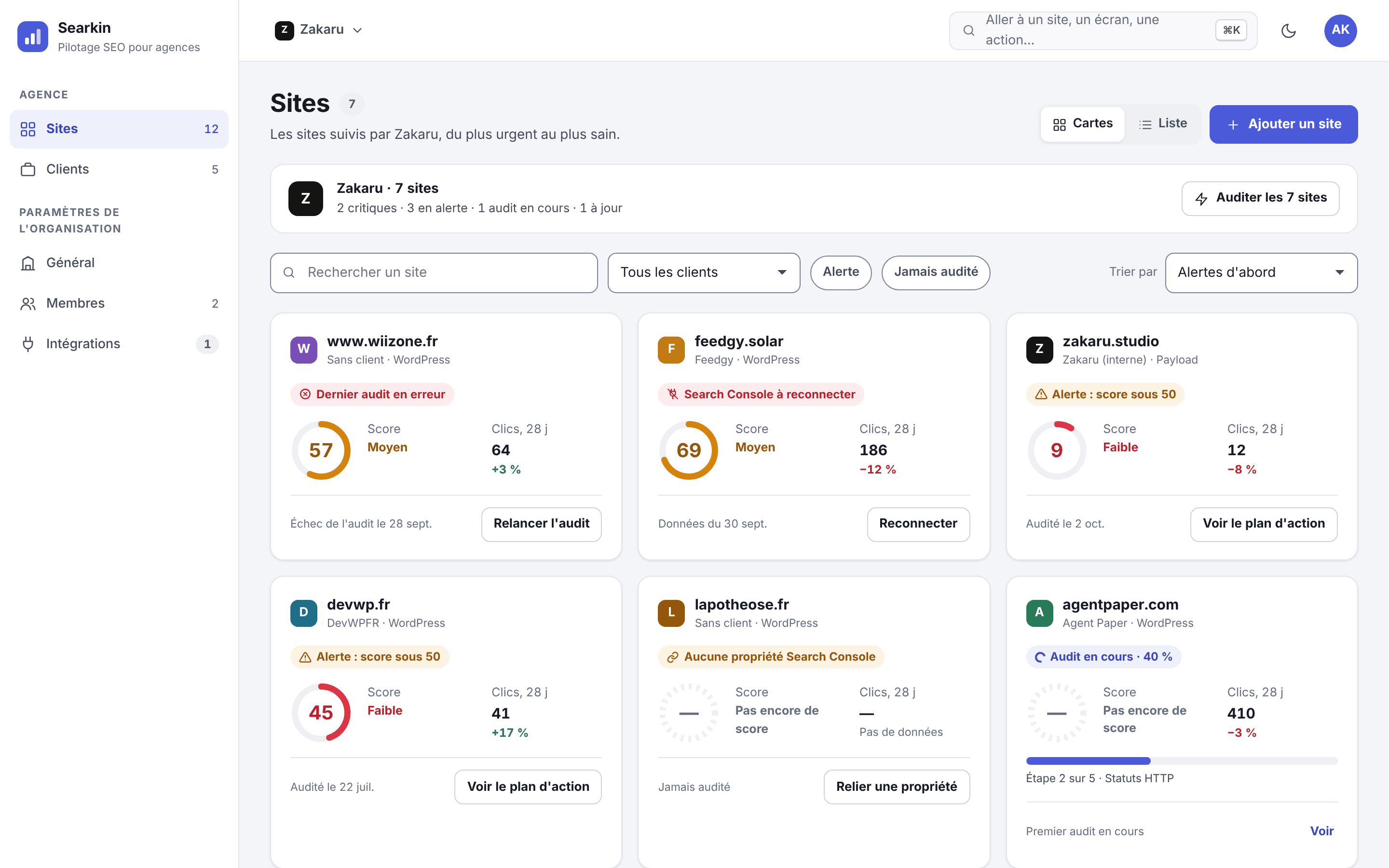Open www.wiizone.fr site title
Viewport: 1389px width, 868px height.
tap(382, 341)
